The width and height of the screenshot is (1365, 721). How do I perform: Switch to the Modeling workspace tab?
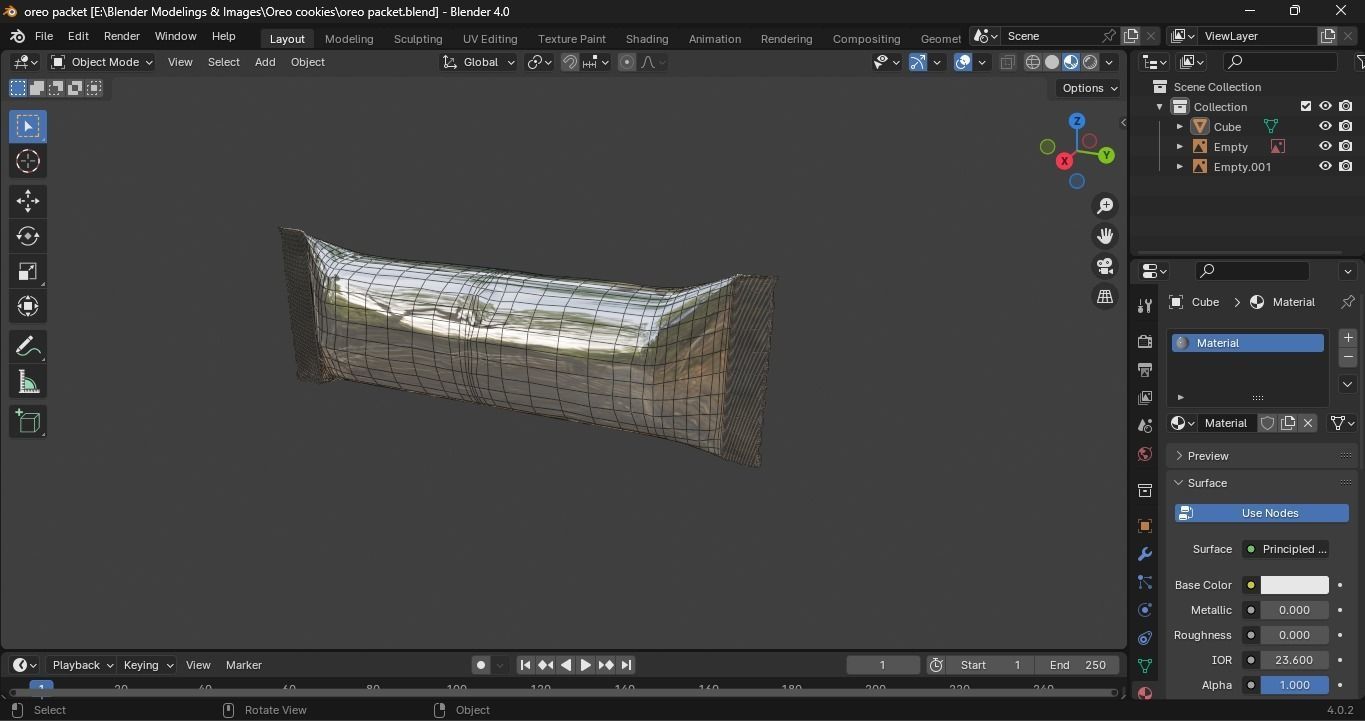coord(349,39)
